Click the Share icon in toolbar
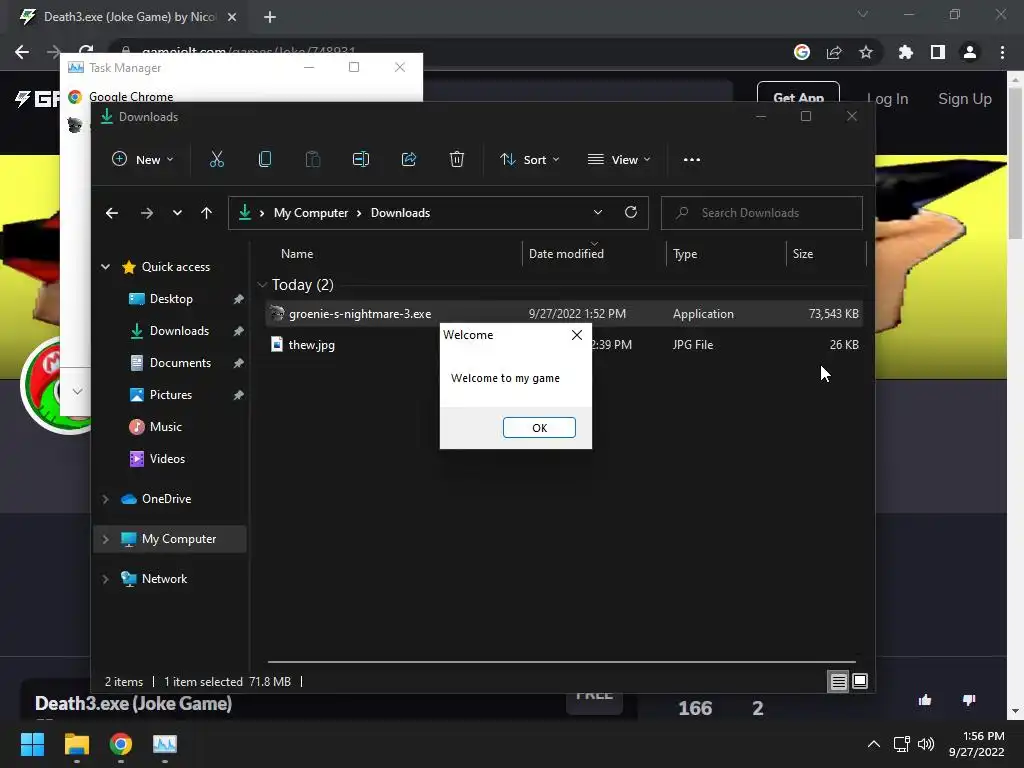 (x=409, y=159)
